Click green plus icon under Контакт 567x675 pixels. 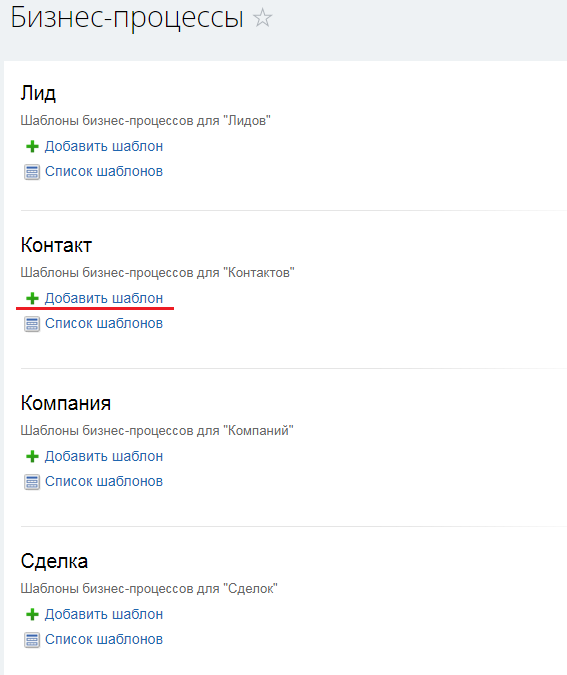[x=32, y=298]
